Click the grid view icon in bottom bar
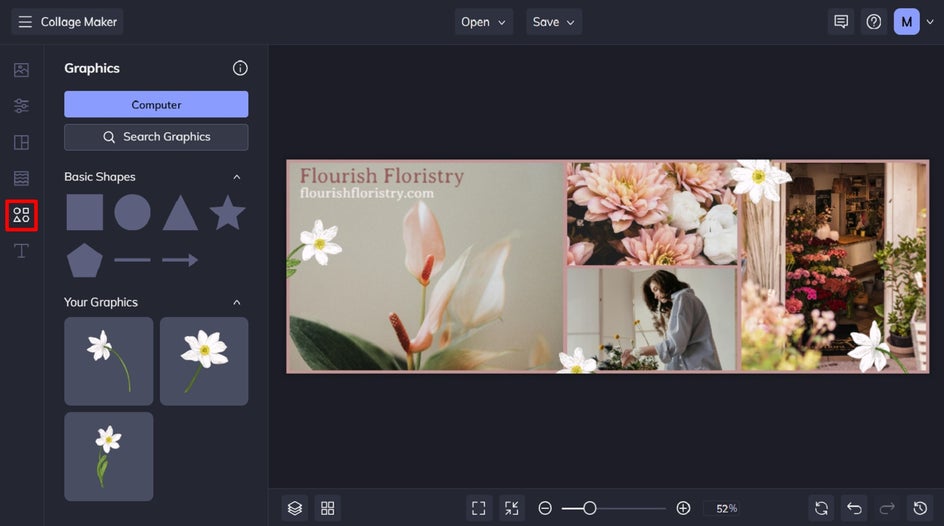Image resolution: width=944 pixels, height=526 pixels. coord(328,509)
